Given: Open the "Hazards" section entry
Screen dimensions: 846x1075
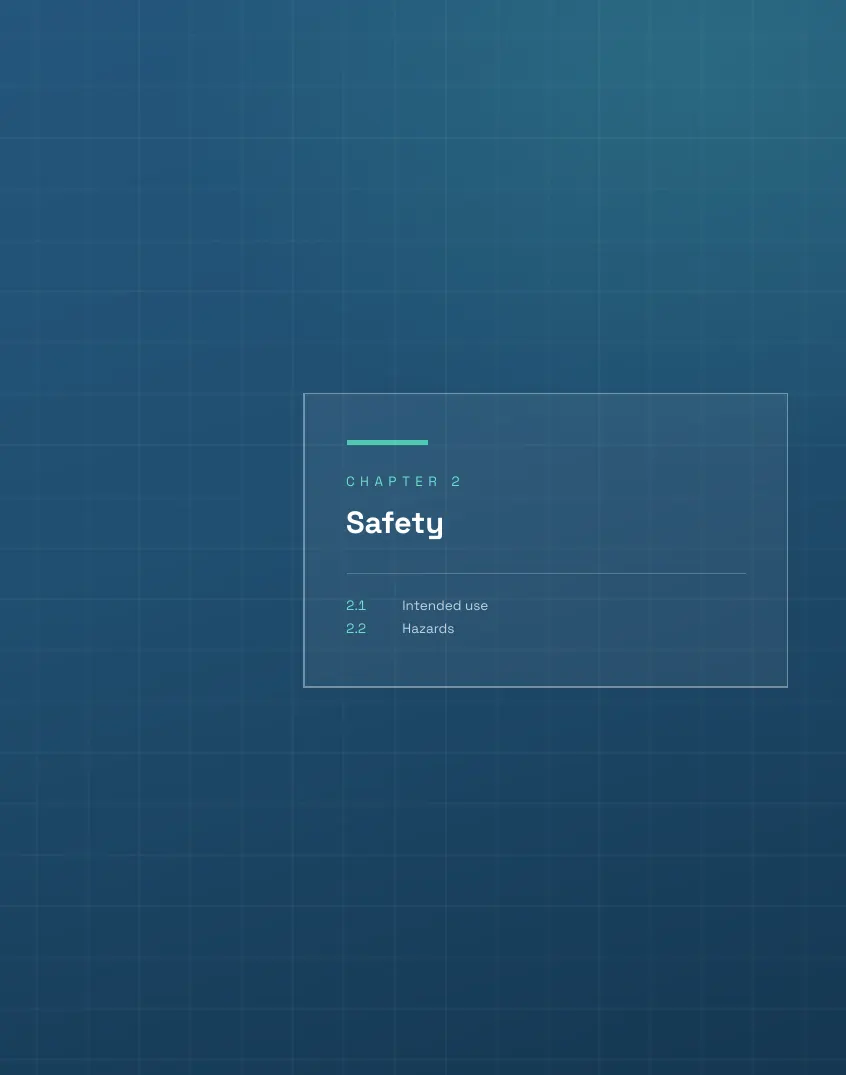Looking at the screenshot, I should 428,629.
